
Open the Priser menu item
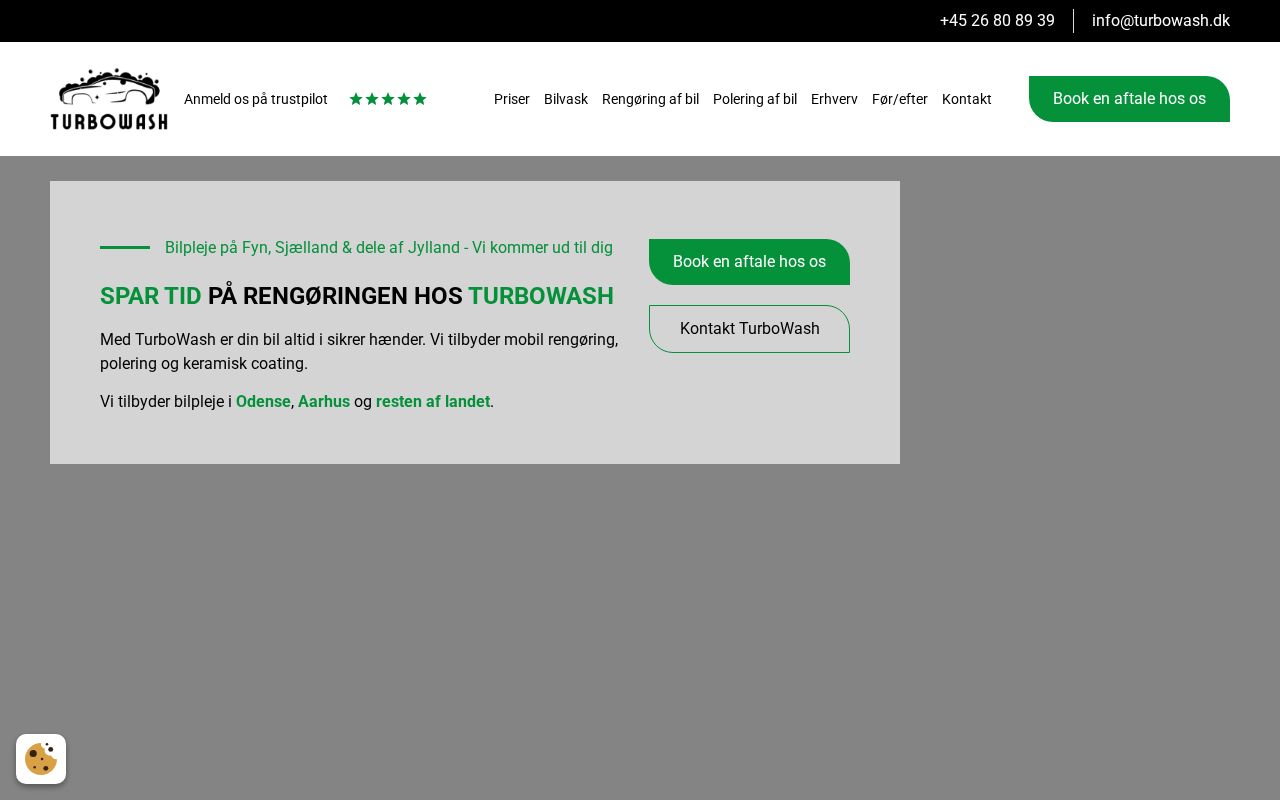(x=512, y=99)
